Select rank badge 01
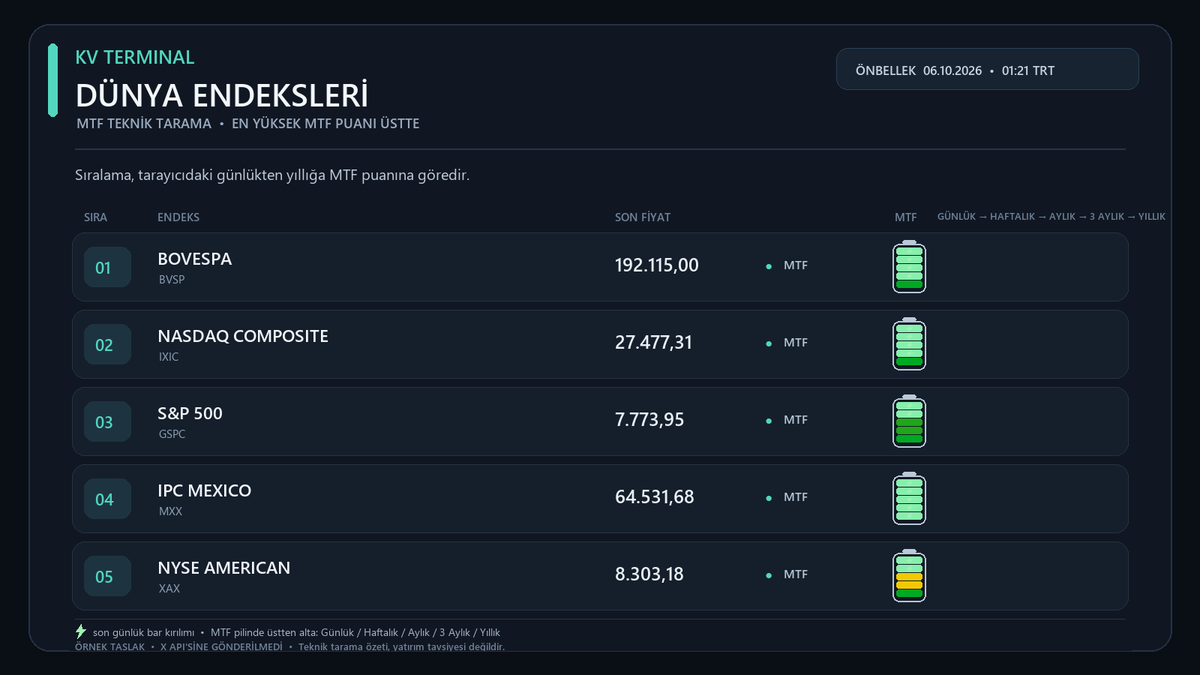 point(107,268)
